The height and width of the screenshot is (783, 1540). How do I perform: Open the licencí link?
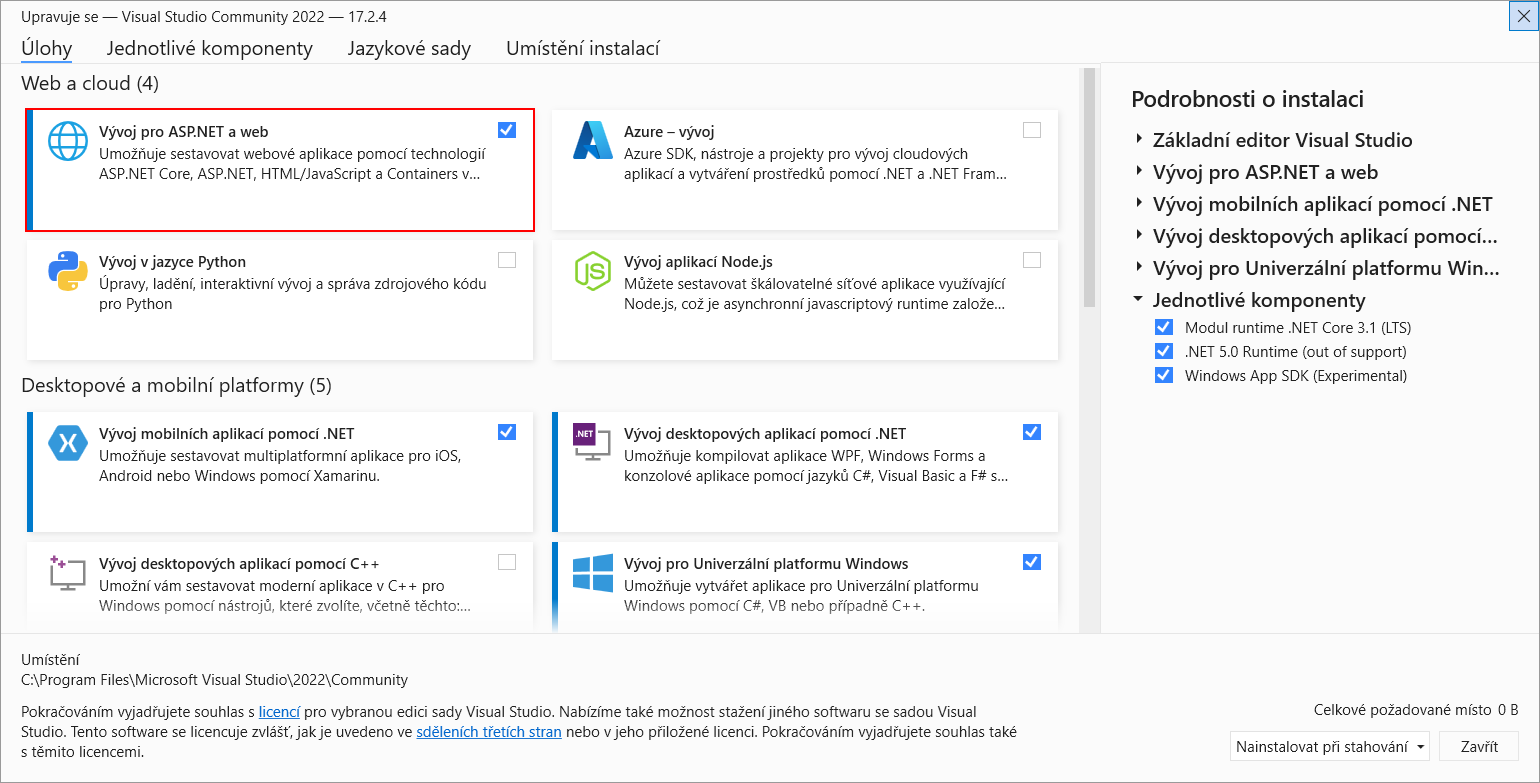click(279, 712)
